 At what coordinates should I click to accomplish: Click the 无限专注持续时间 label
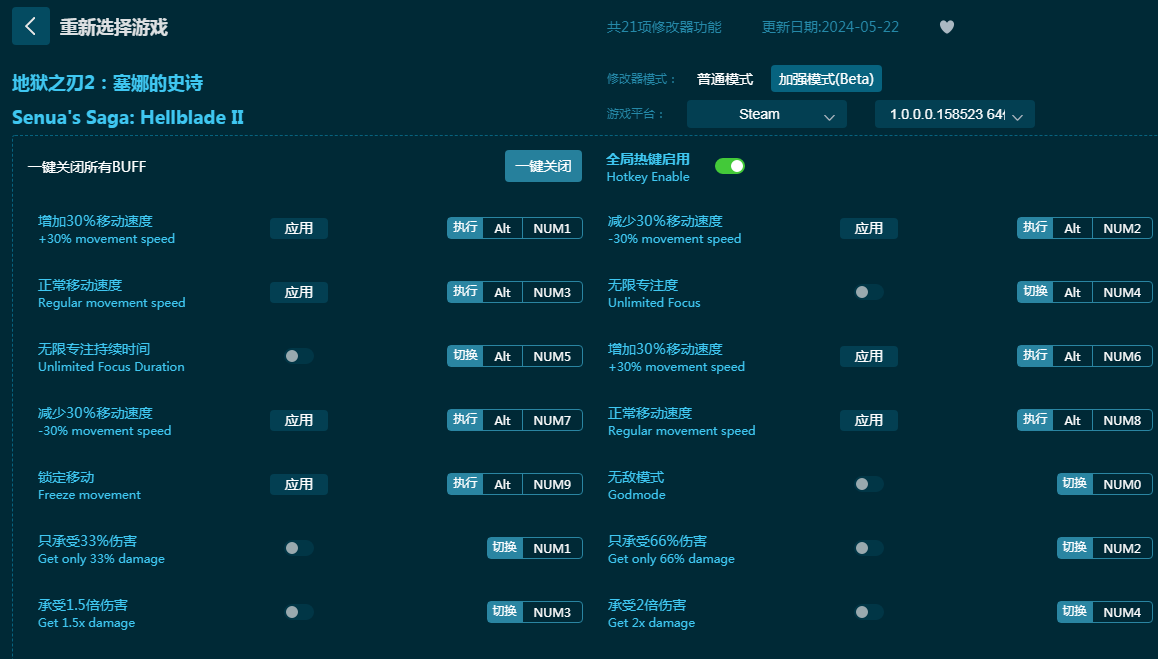pos(94,349)
